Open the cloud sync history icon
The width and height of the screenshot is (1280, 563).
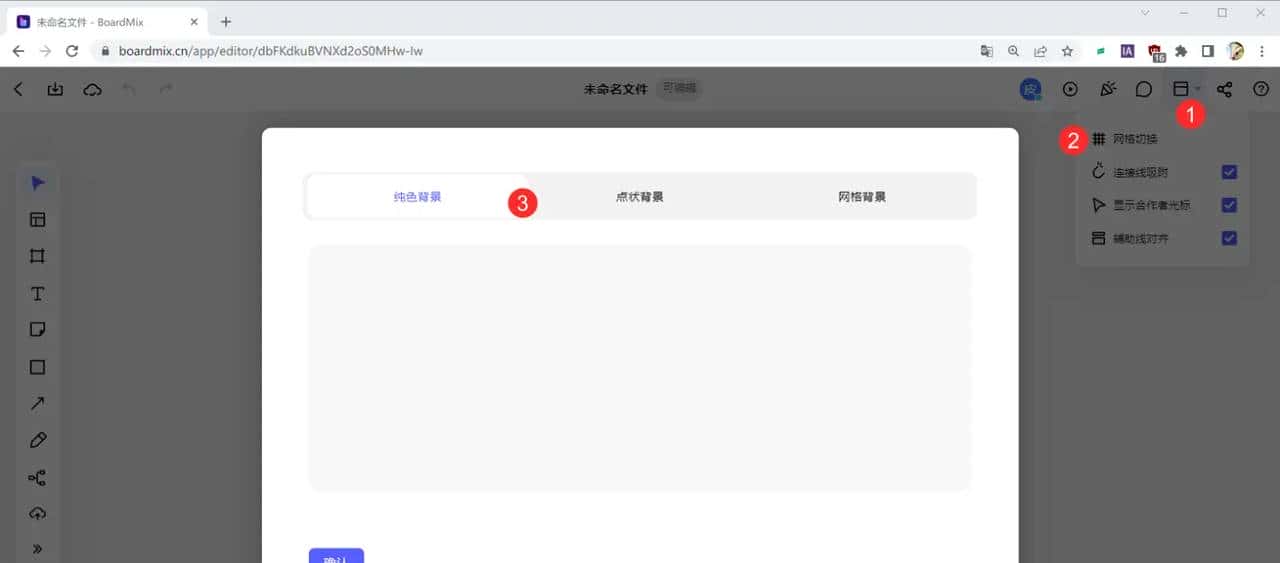[x=92, y=89]
